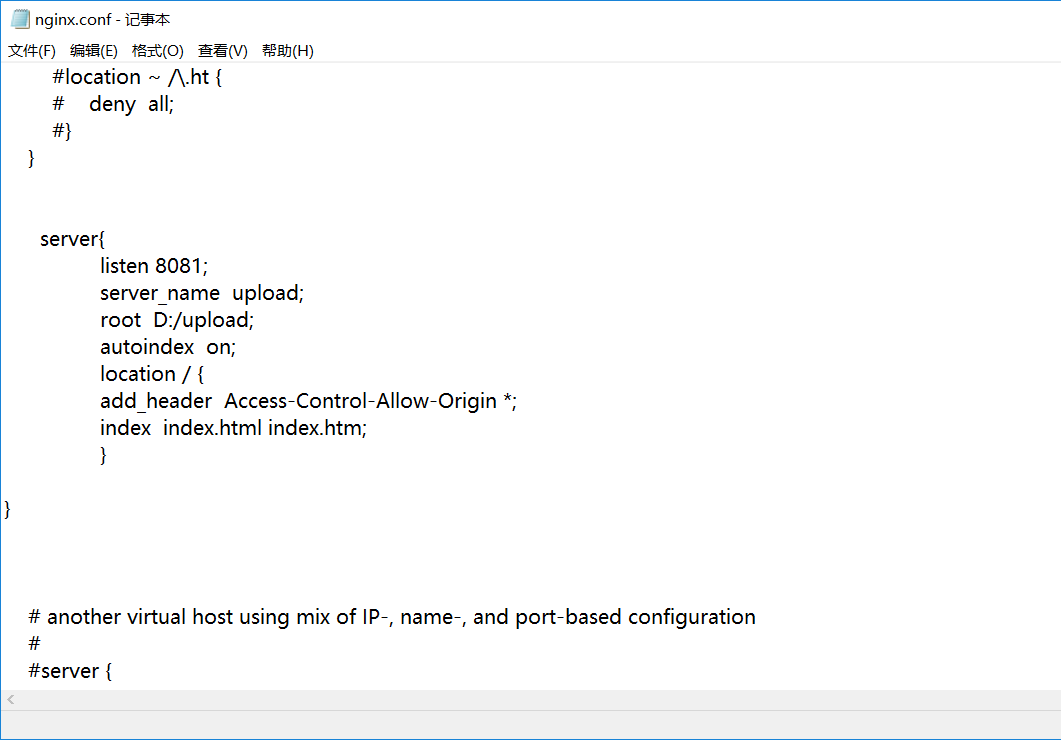
Task: Click the '# another virtual host' comment line
Action: (x=392, y=617)
